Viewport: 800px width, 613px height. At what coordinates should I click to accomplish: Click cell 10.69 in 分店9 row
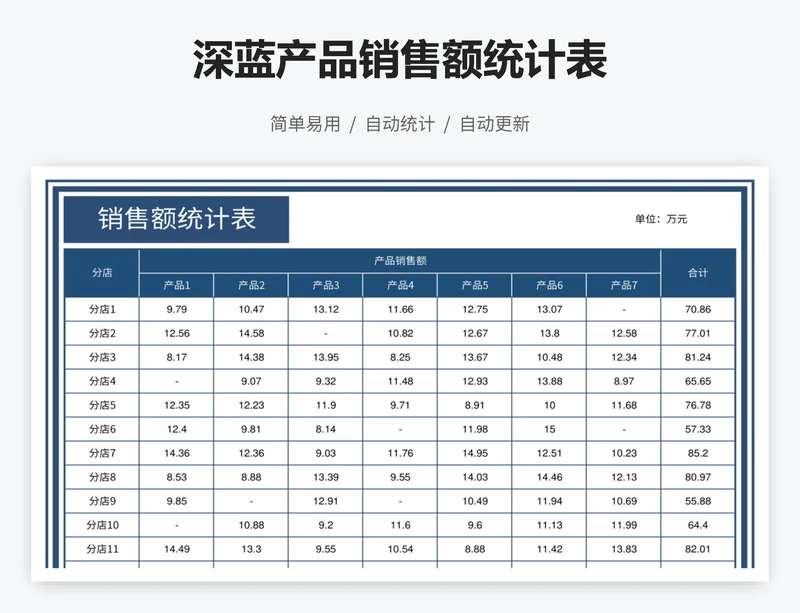(x=623, y=501)
